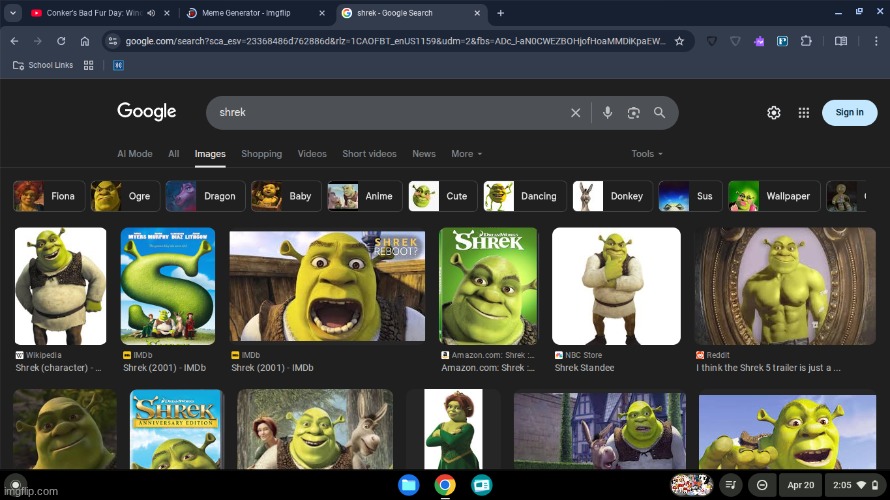Viewport: 890px width, 500px height.
Task: Open the media controls tray icon
Action: click(731, 485)
